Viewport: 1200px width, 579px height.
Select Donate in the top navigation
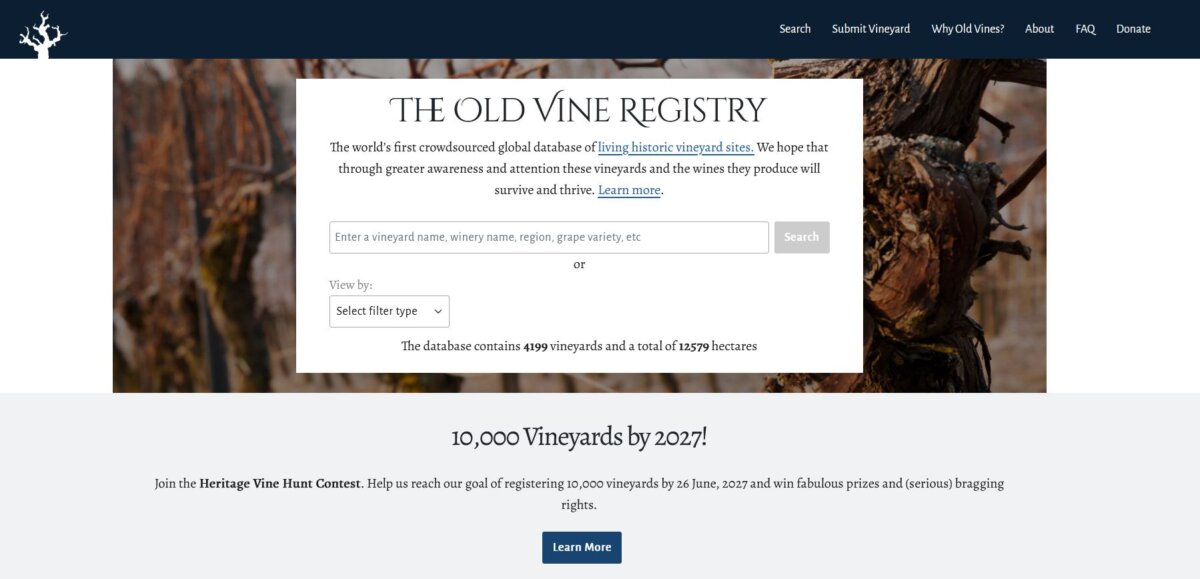(1133, 29)
